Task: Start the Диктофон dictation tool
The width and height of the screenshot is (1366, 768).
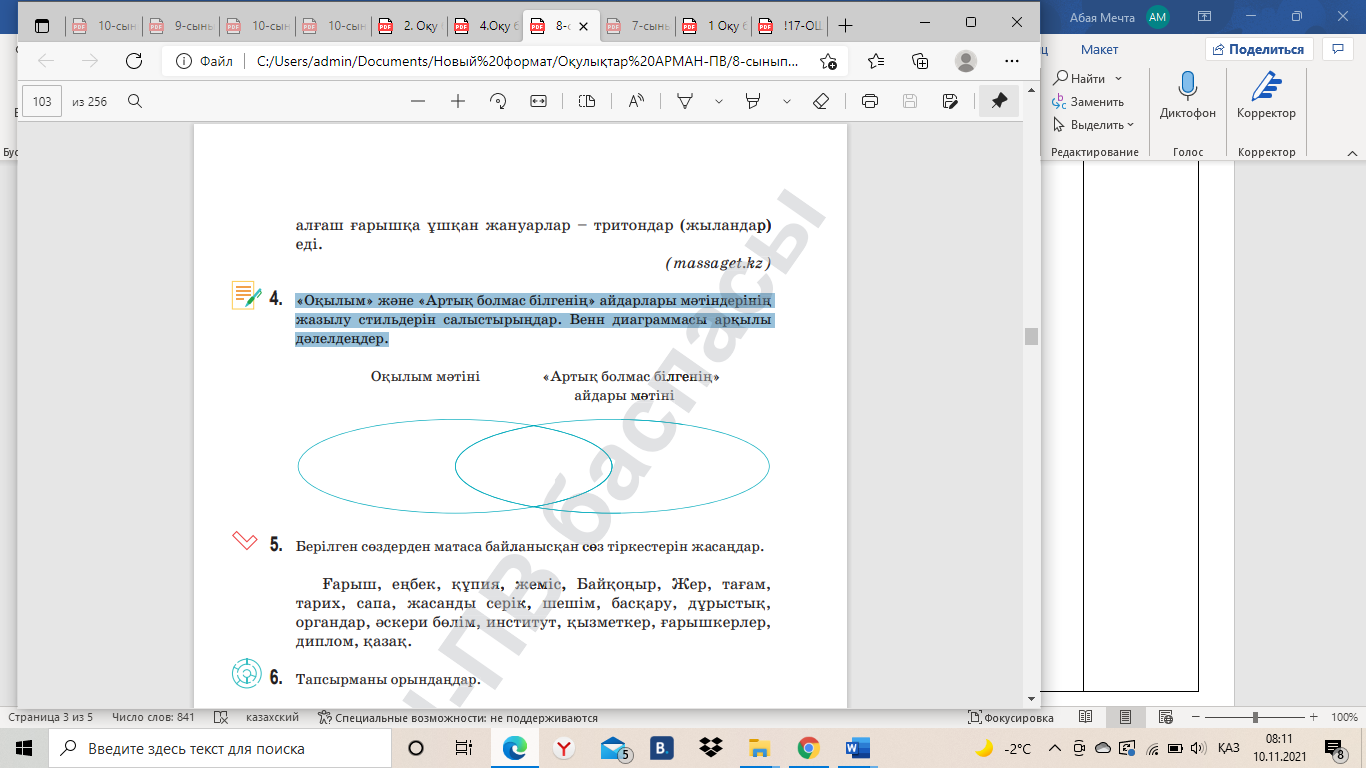Action: [1188, 96]
